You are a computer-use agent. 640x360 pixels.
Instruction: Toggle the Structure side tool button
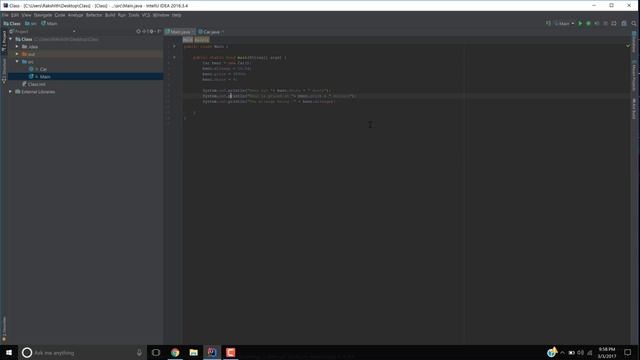[4, 71]
